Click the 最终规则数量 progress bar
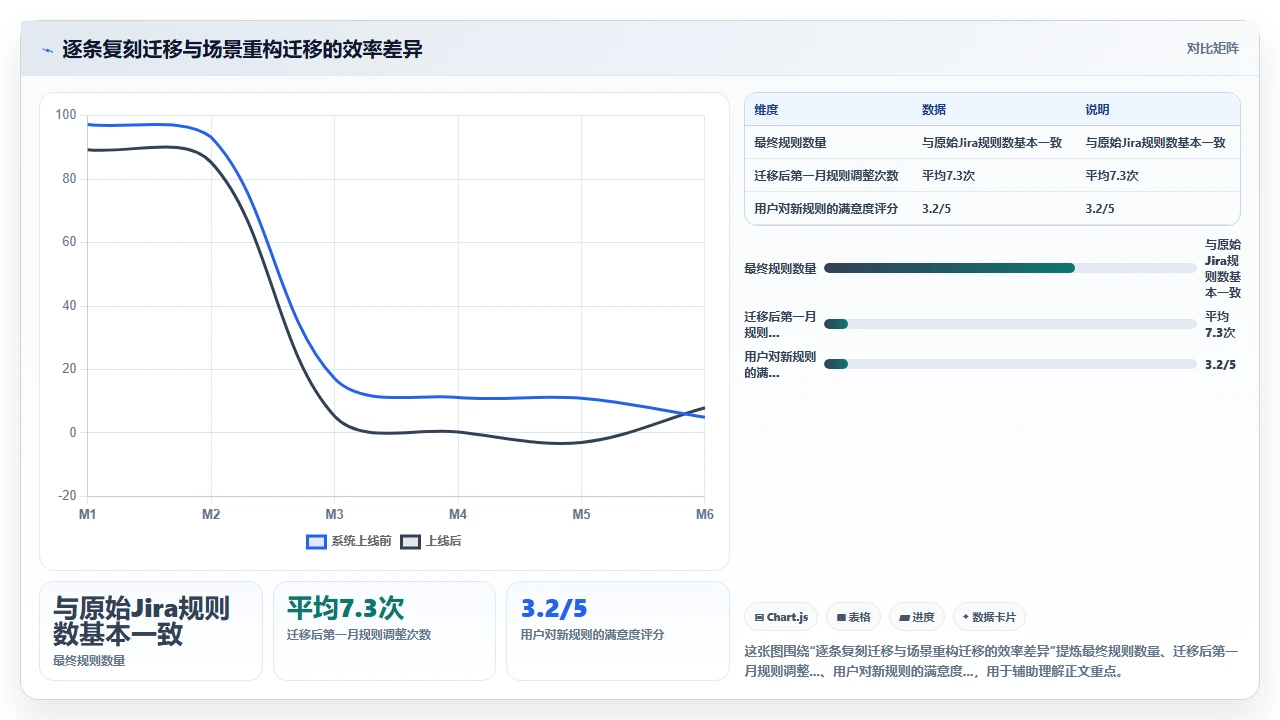This screenshot has height=720, width=1280. (x=1010, y=268)
